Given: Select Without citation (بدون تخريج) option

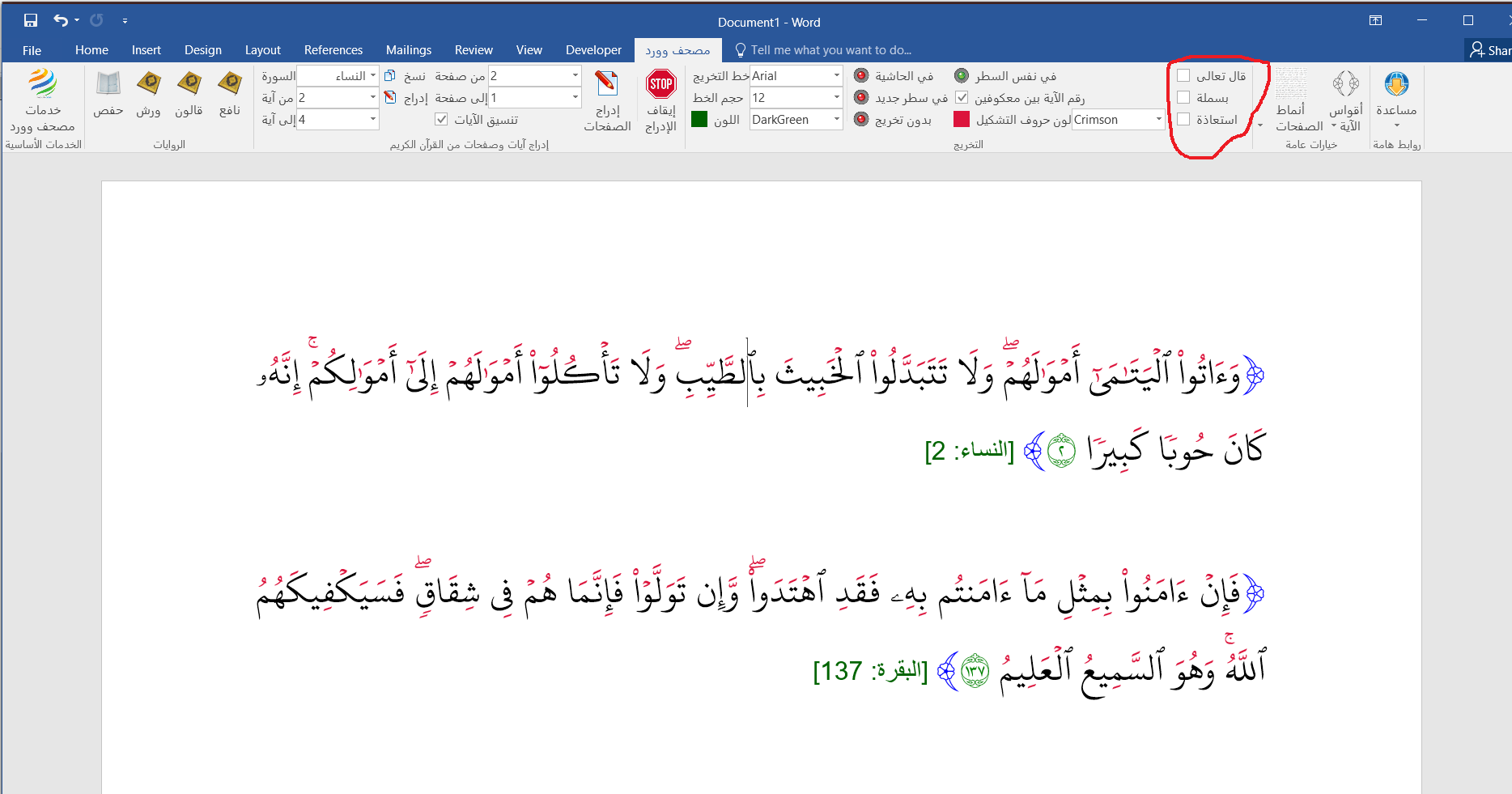Looking at the screenshot, I should (861, 119).
